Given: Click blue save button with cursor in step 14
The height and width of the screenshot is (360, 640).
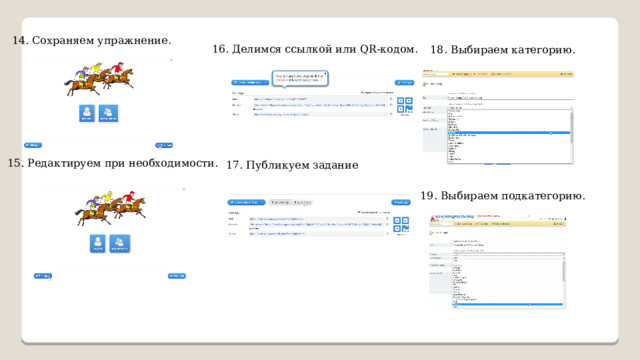Looking at the screenshot, I should (164, 145).
